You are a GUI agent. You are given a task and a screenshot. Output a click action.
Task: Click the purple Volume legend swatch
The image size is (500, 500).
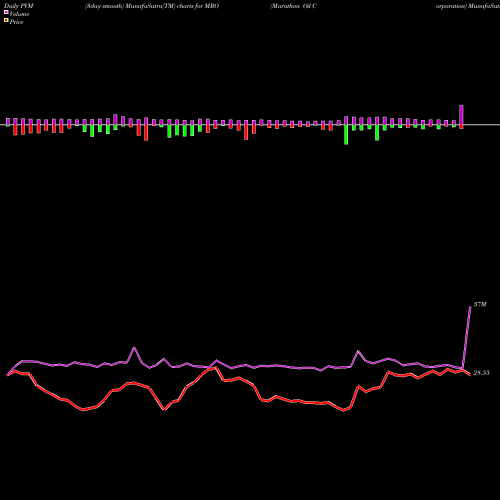coord(6,12)
